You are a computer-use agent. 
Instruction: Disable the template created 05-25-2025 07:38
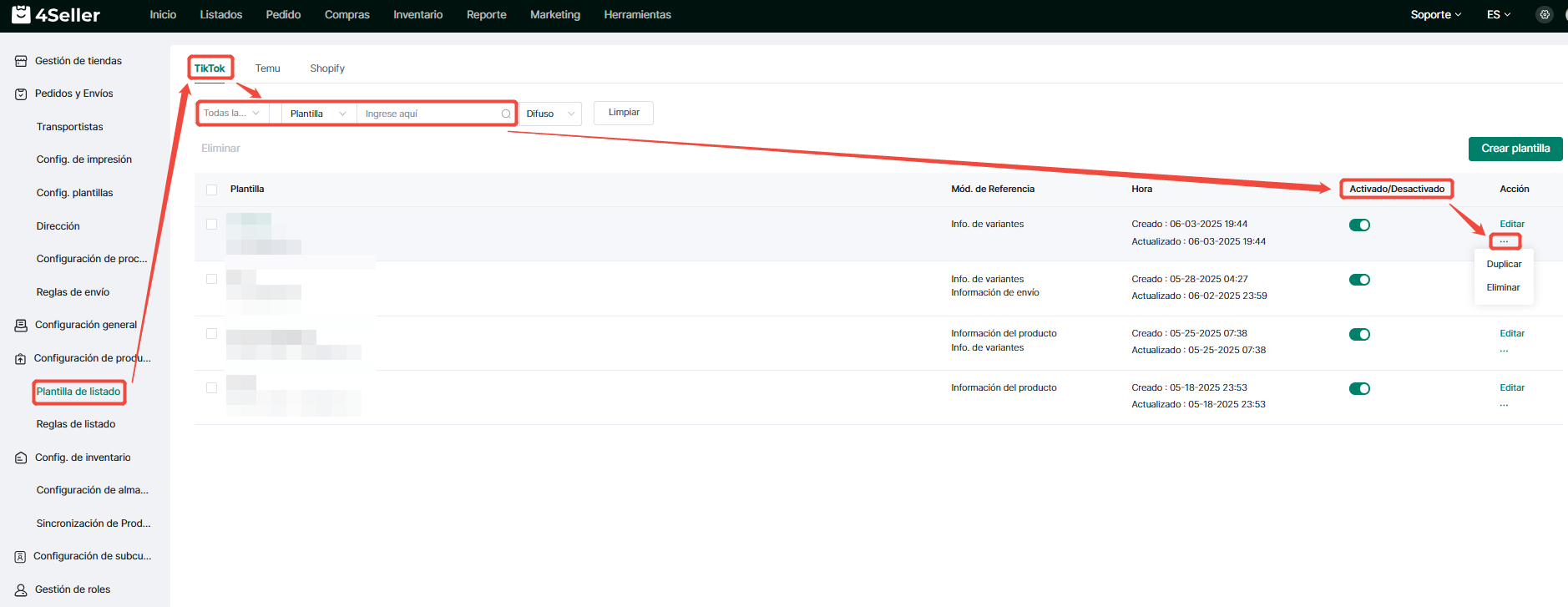1359,334
